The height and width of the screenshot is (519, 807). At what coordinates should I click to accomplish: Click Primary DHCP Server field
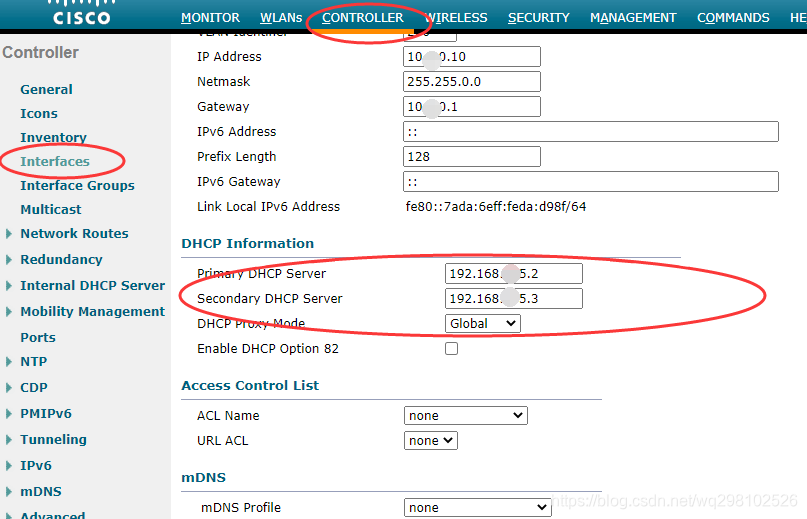pos(514,273)
